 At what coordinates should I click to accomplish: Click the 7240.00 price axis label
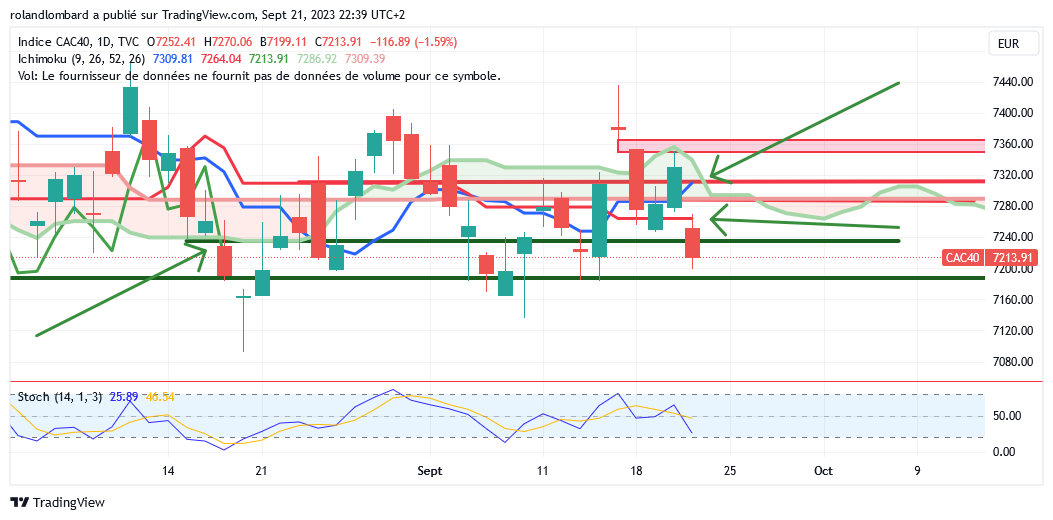[x=1013, y=236]
